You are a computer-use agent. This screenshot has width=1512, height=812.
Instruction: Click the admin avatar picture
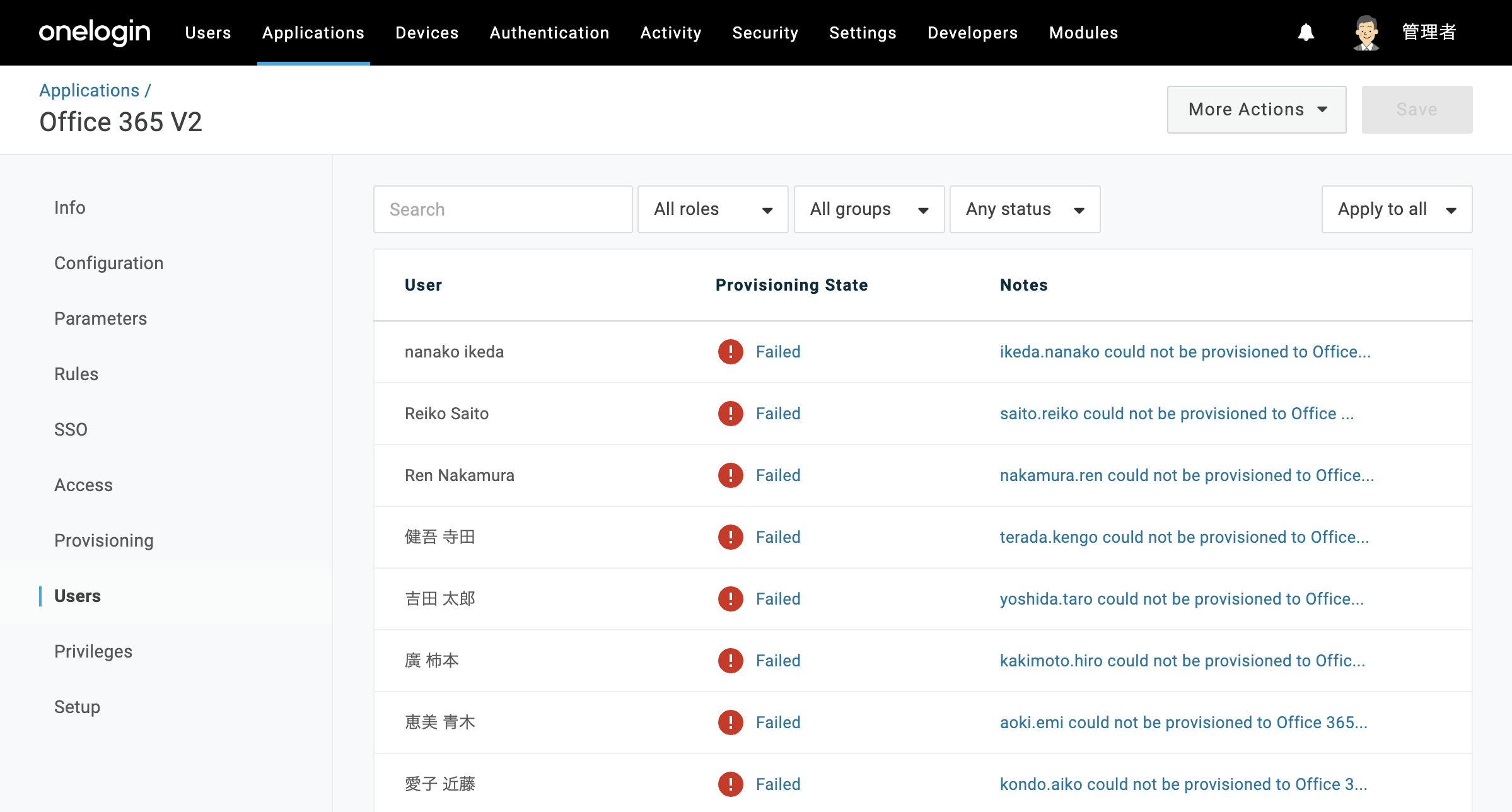[x=1366, y=33]
